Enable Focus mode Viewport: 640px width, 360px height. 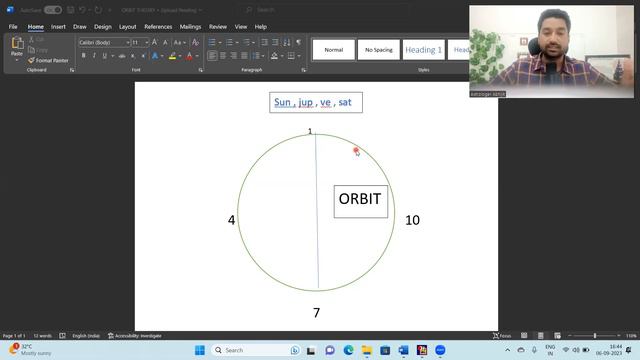502,336
